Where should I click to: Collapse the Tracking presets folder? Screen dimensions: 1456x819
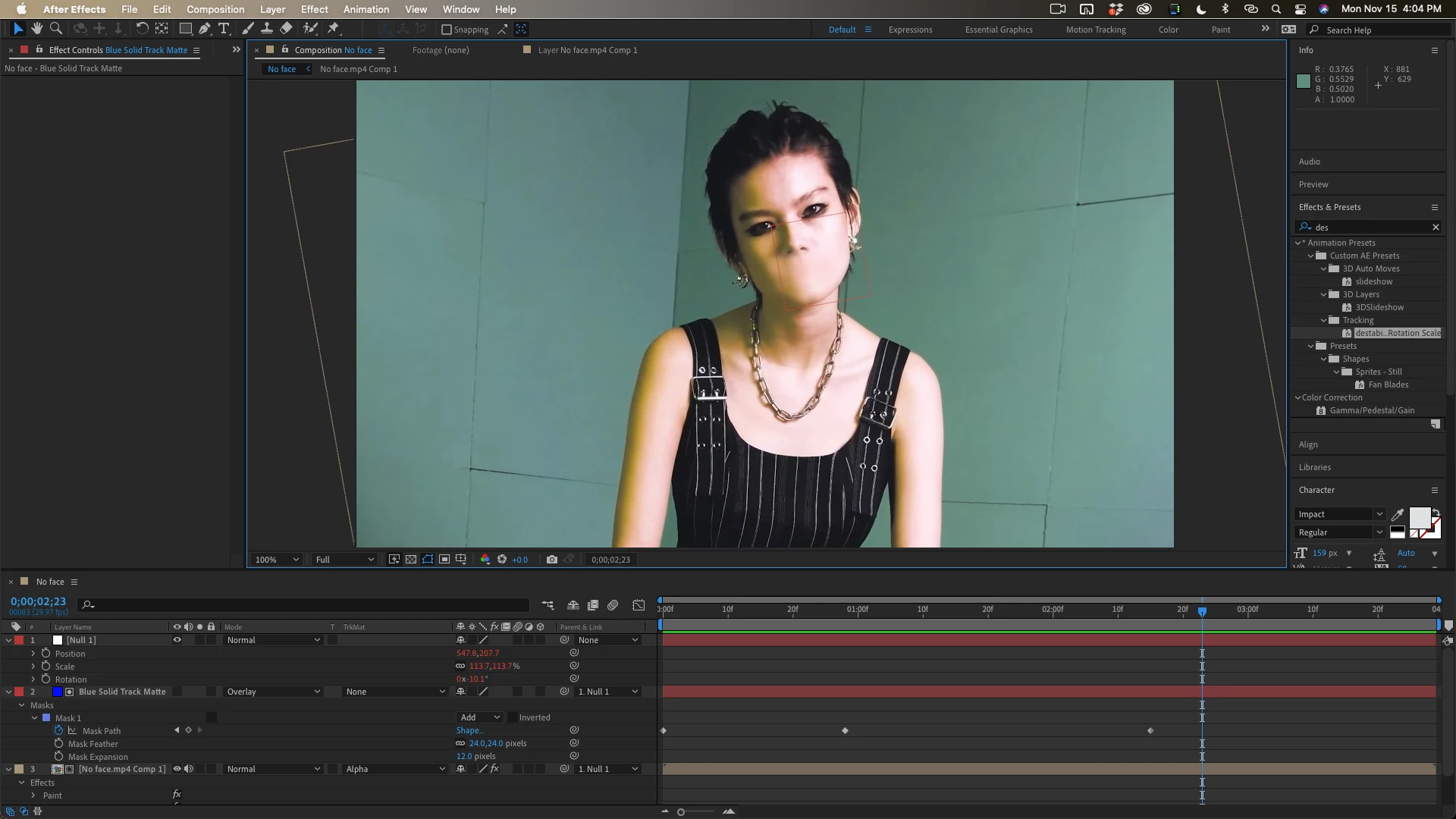1324,320
